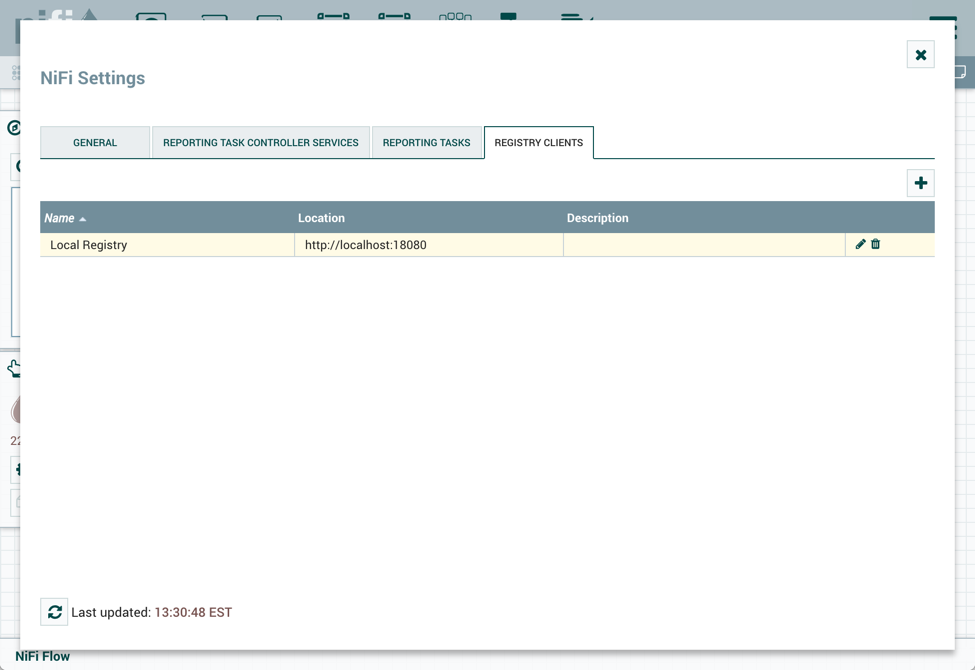Toggle sort order on the Name column

pos(60,217)
